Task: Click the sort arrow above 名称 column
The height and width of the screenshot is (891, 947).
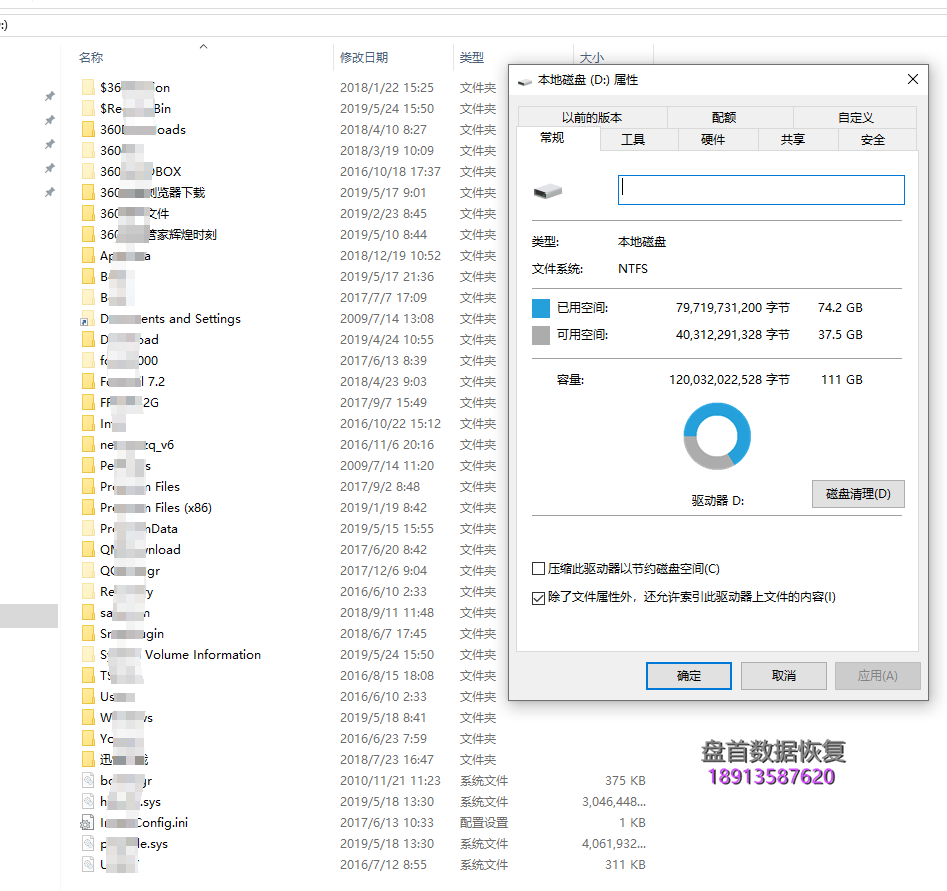Action: click(x=202, y=46)
